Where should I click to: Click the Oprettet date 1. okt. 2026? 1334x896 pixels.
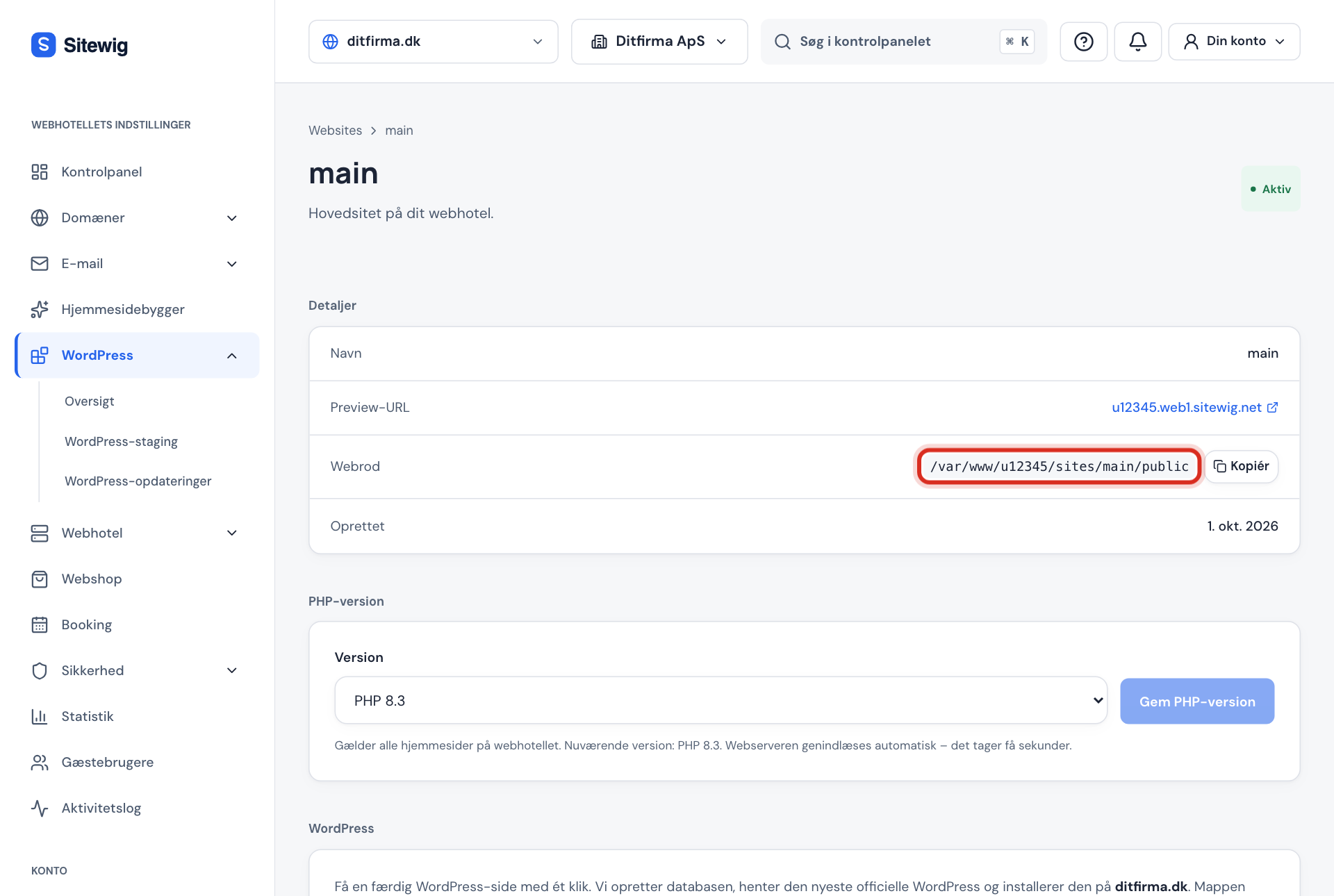click(x=1242, y=526)
